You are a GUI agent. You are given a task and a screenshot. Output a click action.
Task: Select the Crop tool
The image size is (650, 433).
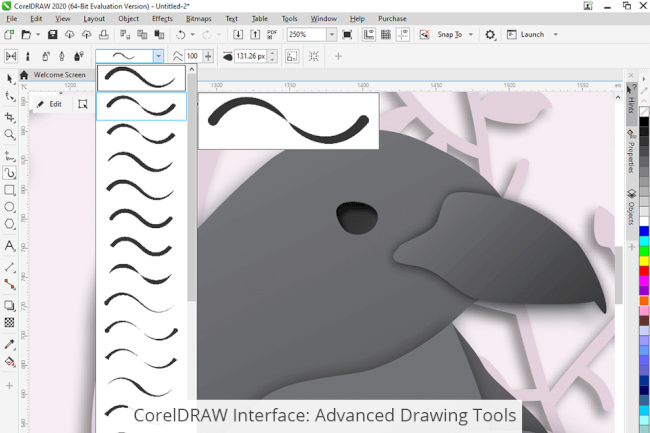[9, 118]
